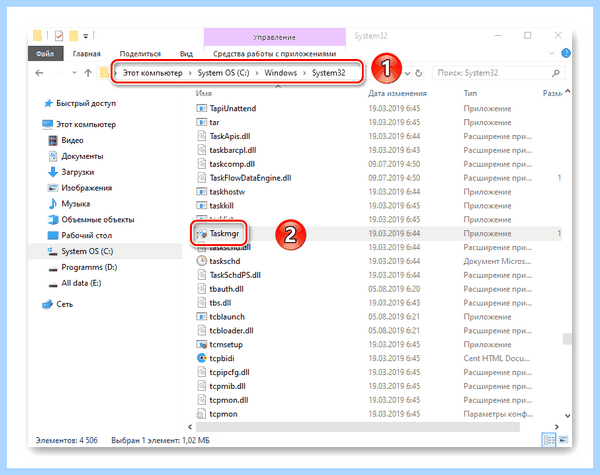Select System32 in the address path
Image resolution: width=600 pixels, height=475 pixels.
pyautogui.click(x=329, y=73)
